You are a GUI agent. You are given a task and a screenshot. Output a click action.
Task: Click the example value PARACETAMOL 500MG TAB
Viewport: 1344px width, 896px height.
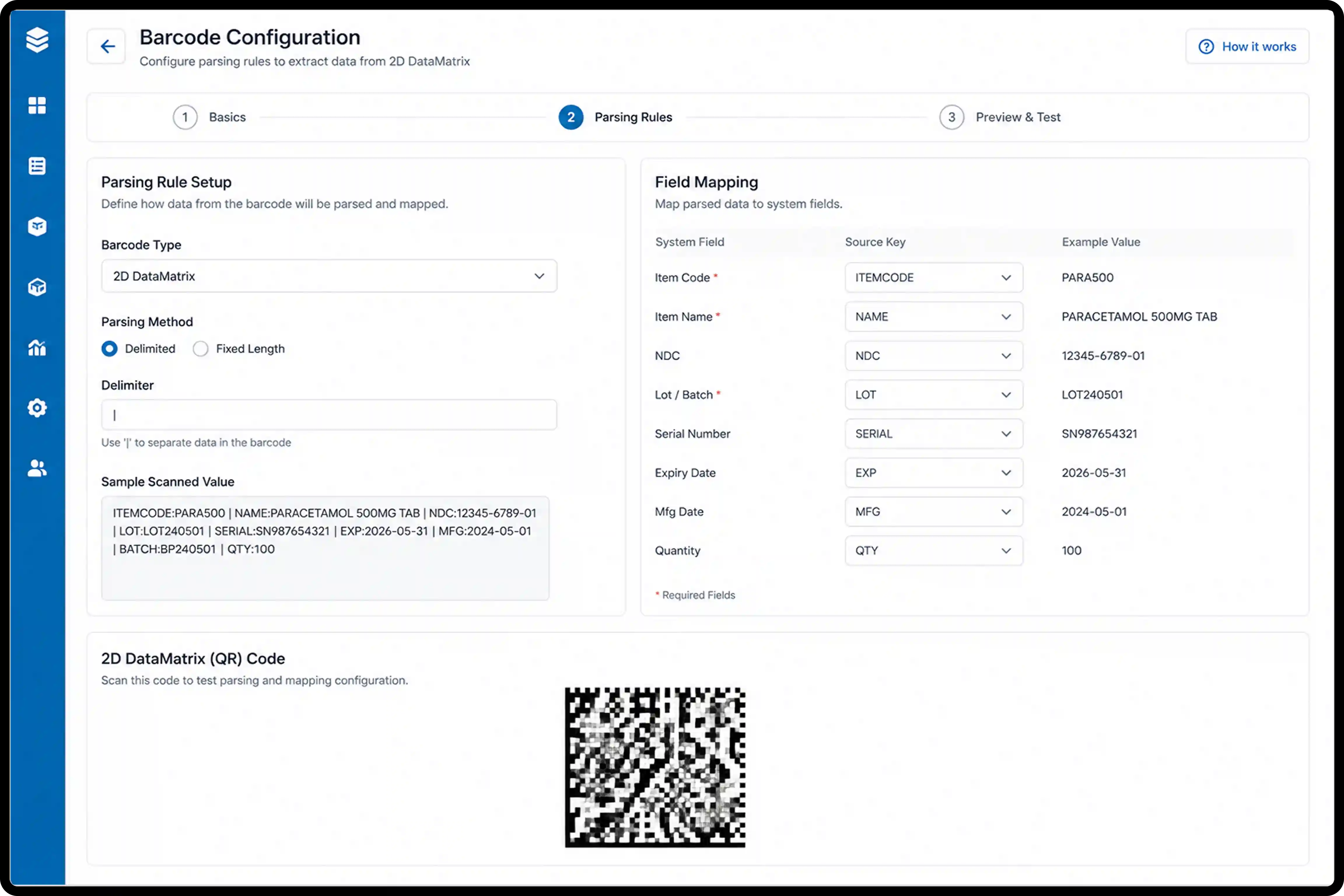(1140, 316)
